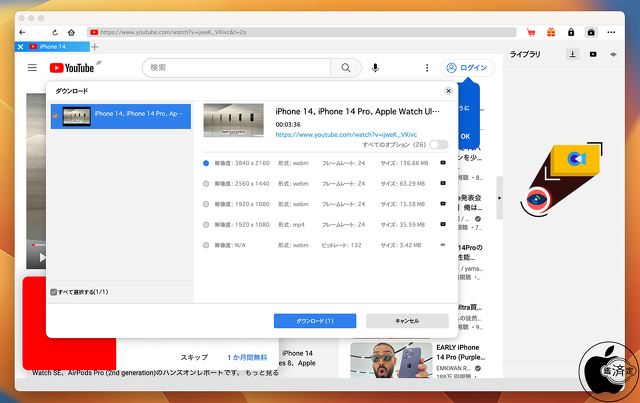Viewport: 640px width, 403px height.
Task: Select 1920 x 1080 webm option
Action: pyautogui.click(x=206, y=204)
